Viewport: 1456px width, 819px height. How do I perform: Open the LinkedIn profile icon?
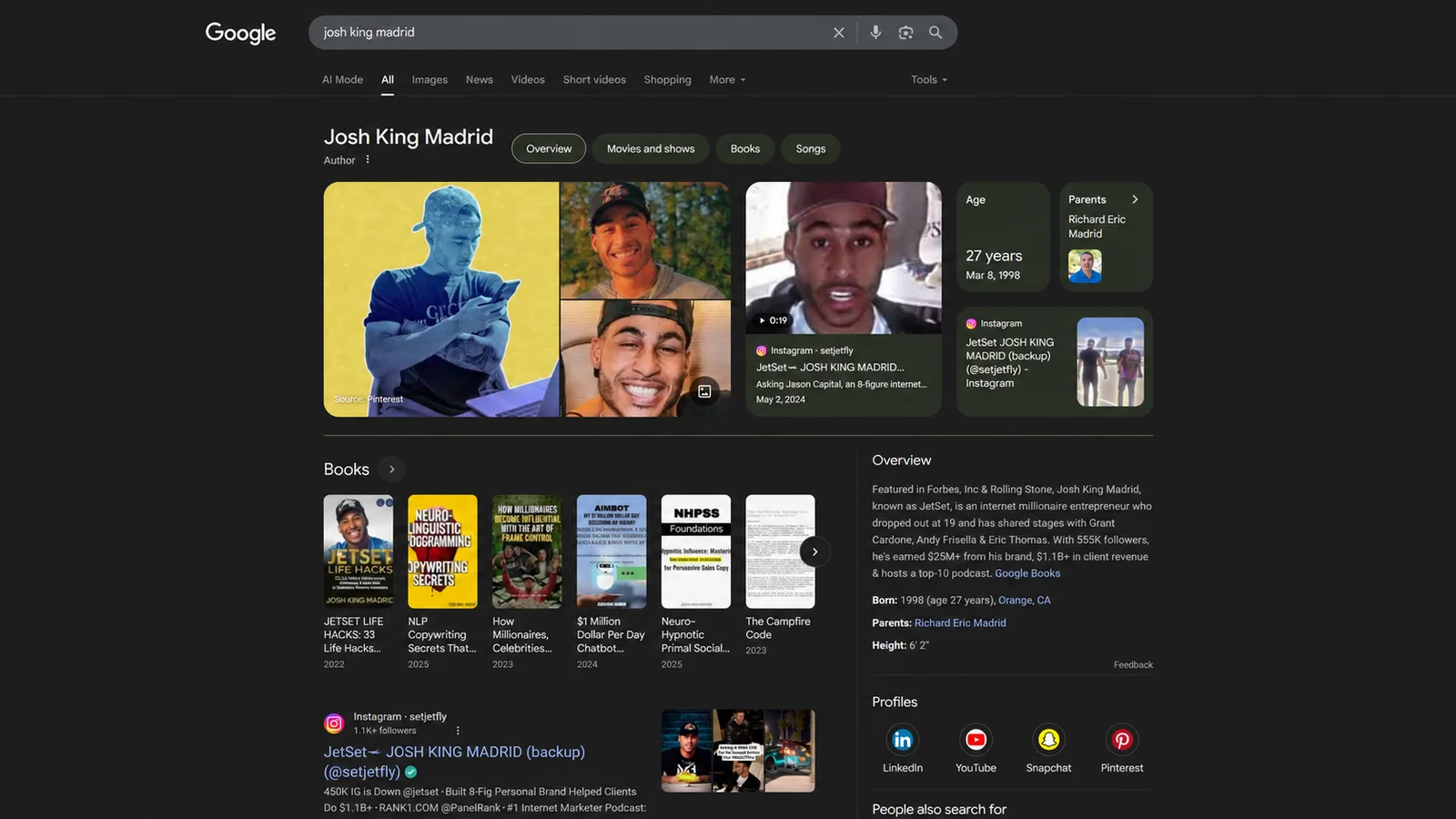903,740
